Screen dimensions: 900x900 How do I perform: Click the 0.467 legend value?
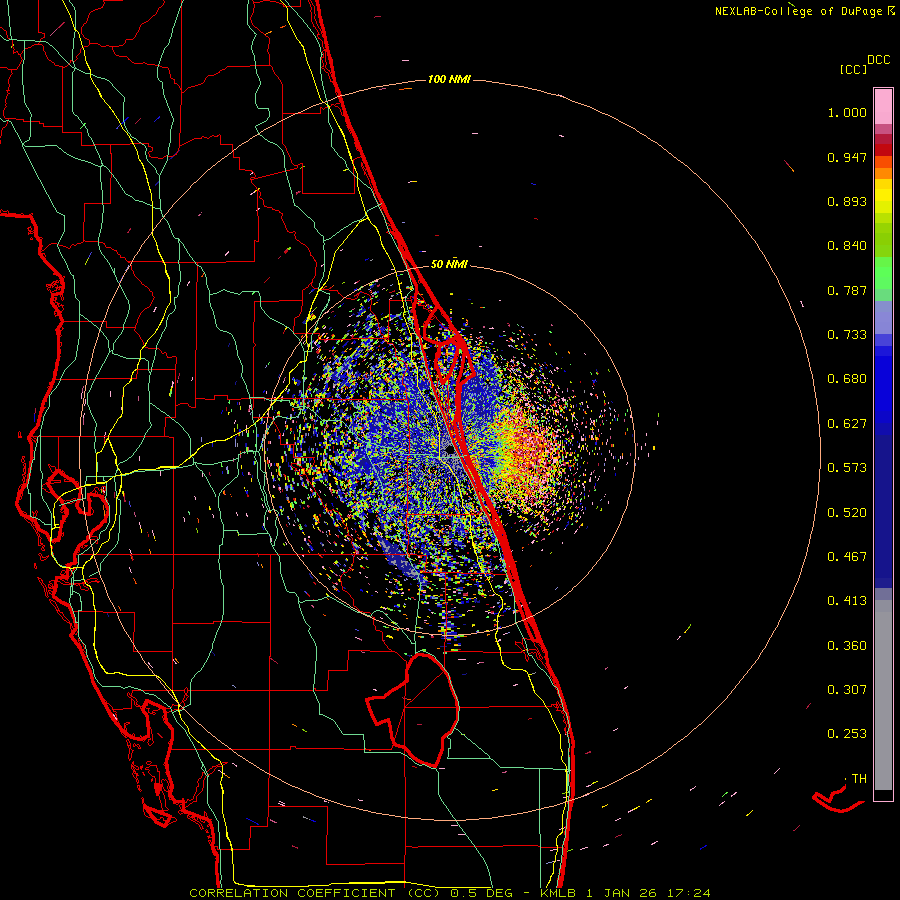point(847,557)
